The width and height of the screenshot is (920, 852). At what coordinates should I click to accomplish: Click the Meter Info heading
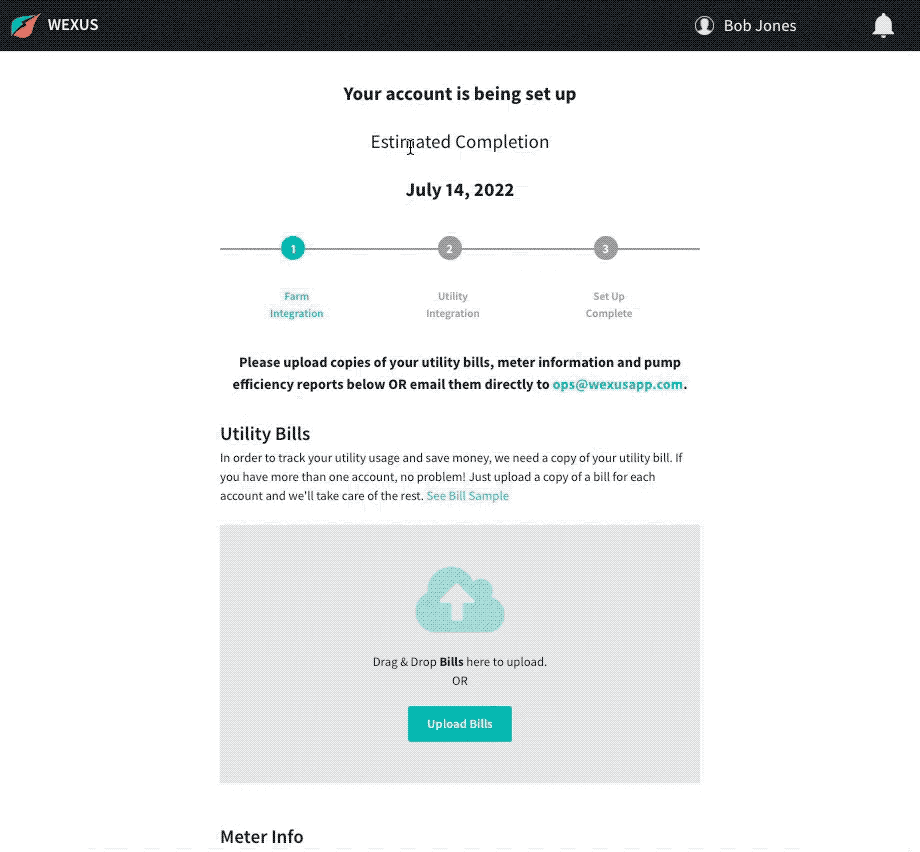(262, 836)
